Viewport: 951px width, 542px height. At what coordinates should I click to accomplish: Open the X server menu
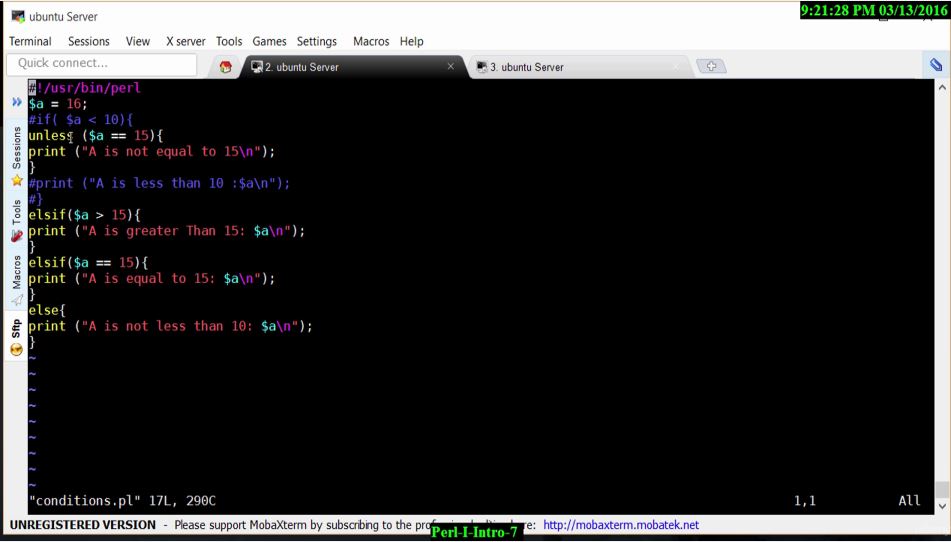(186, 41)
